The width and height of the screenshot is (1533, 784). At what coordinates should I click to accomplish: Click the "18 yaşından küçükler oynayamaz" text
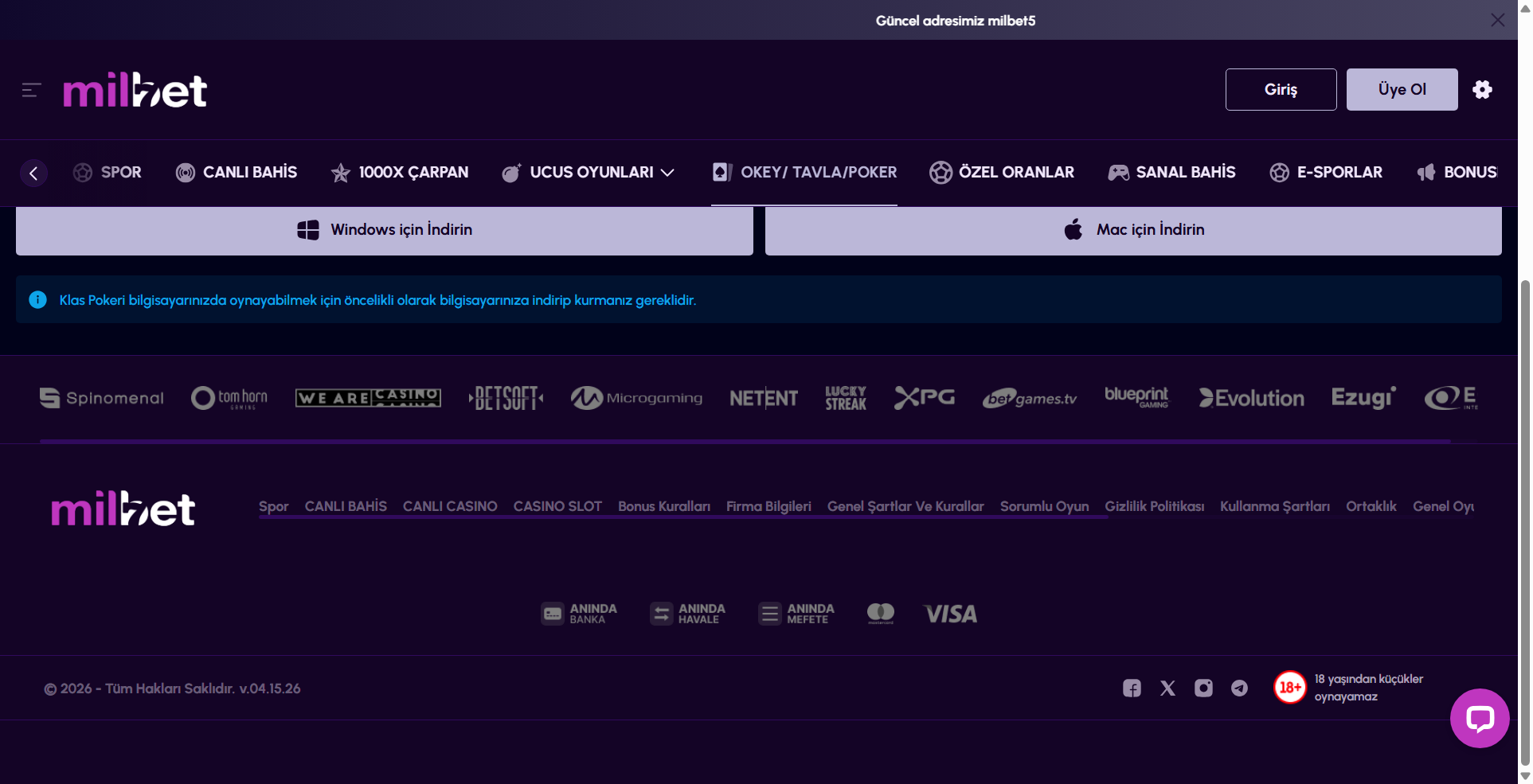1368,688
